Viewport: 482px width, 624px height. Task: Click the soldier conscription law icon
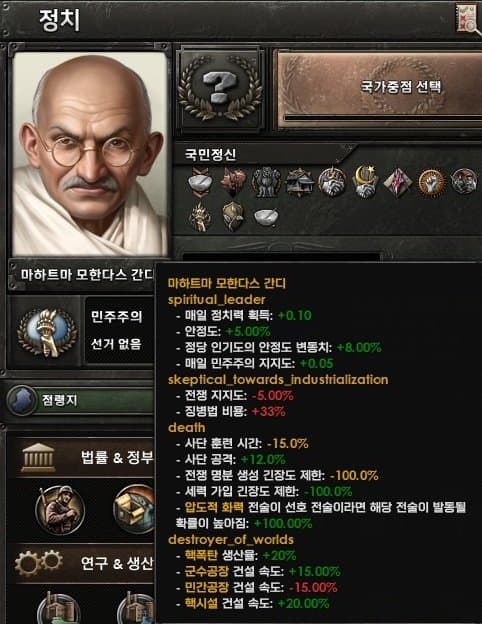[x=60, y=511]
